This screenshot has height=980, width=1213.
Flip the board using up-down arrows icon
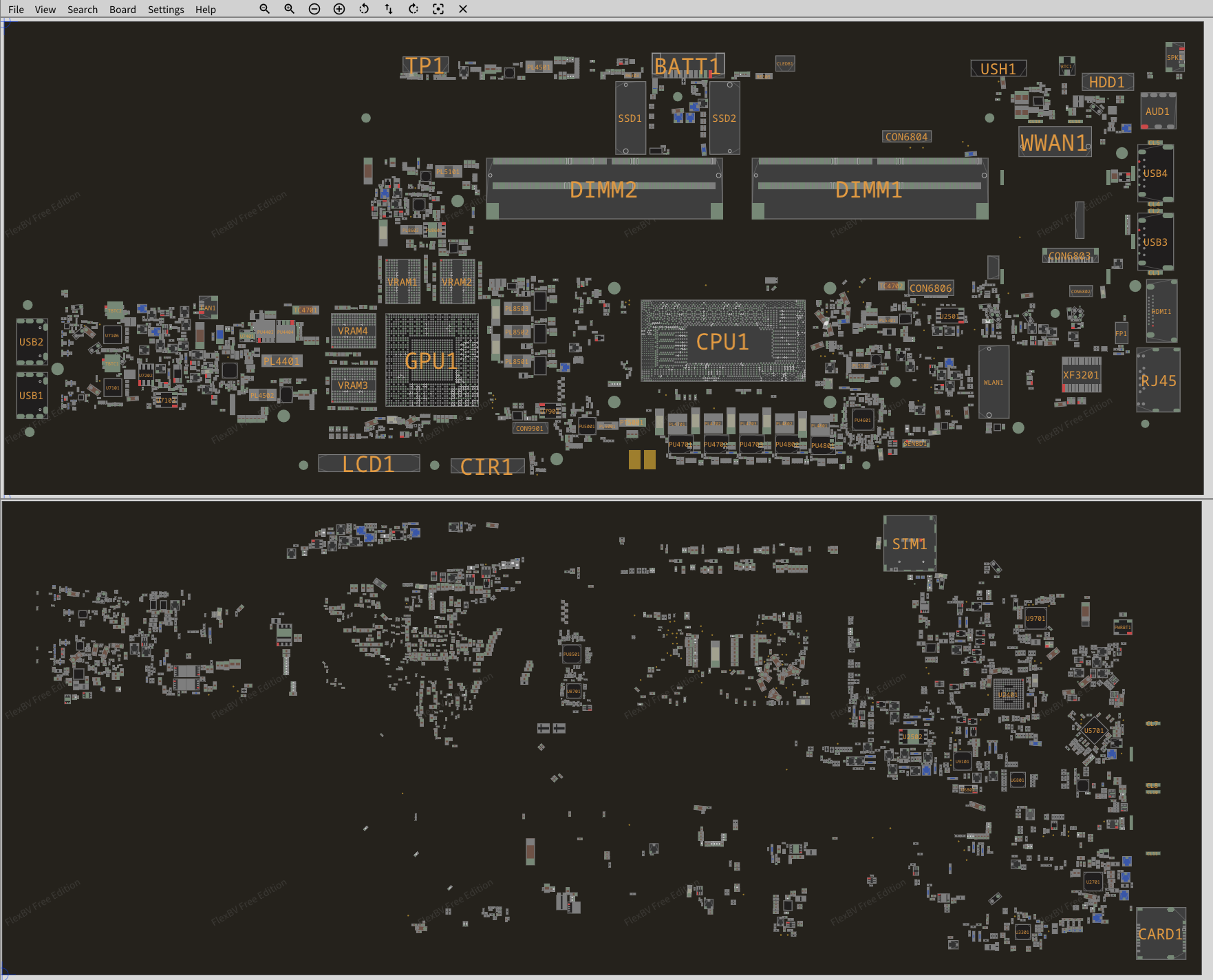389,9
